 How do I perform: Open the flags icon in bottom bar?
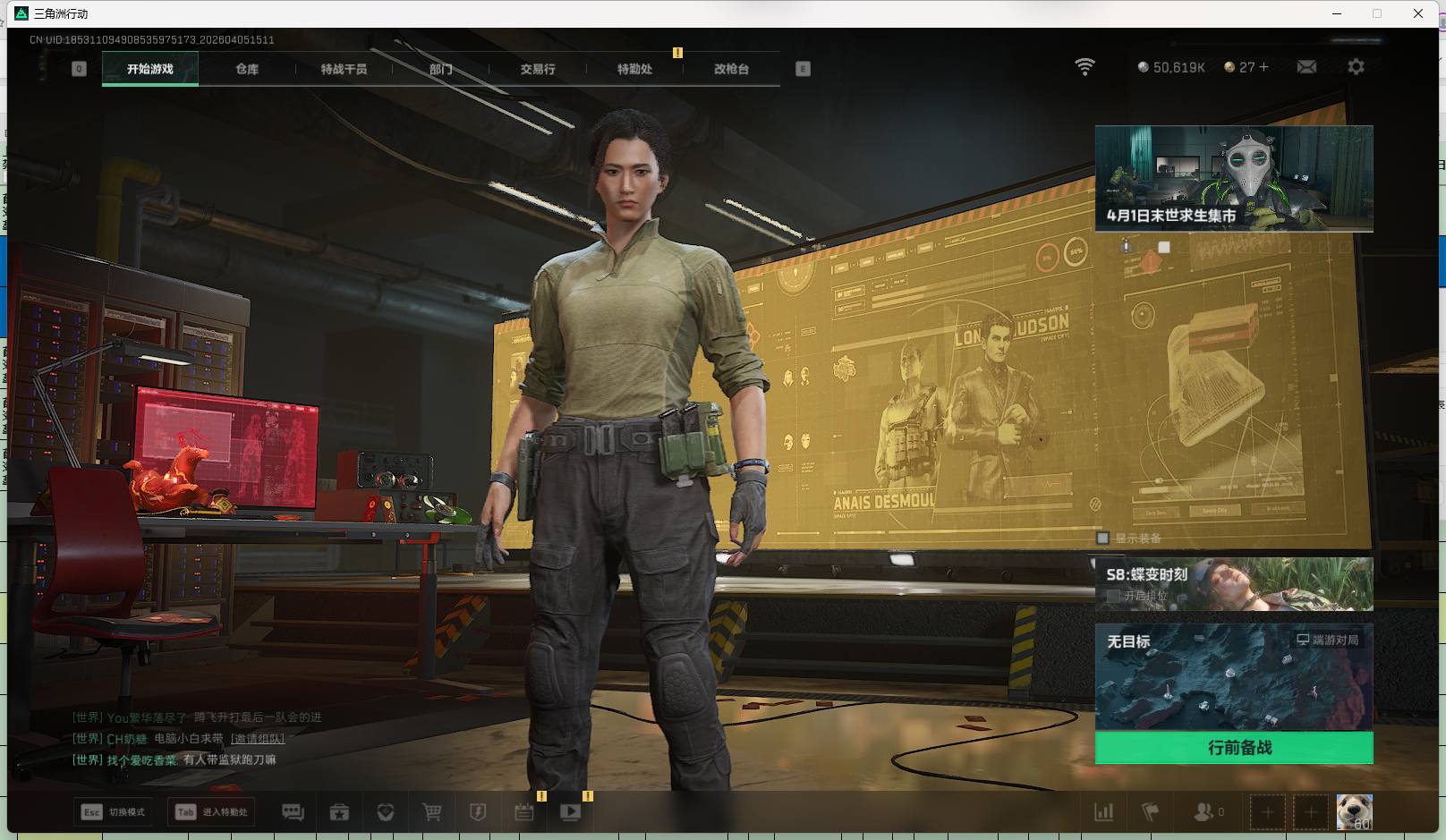[x=1151, y=812]
